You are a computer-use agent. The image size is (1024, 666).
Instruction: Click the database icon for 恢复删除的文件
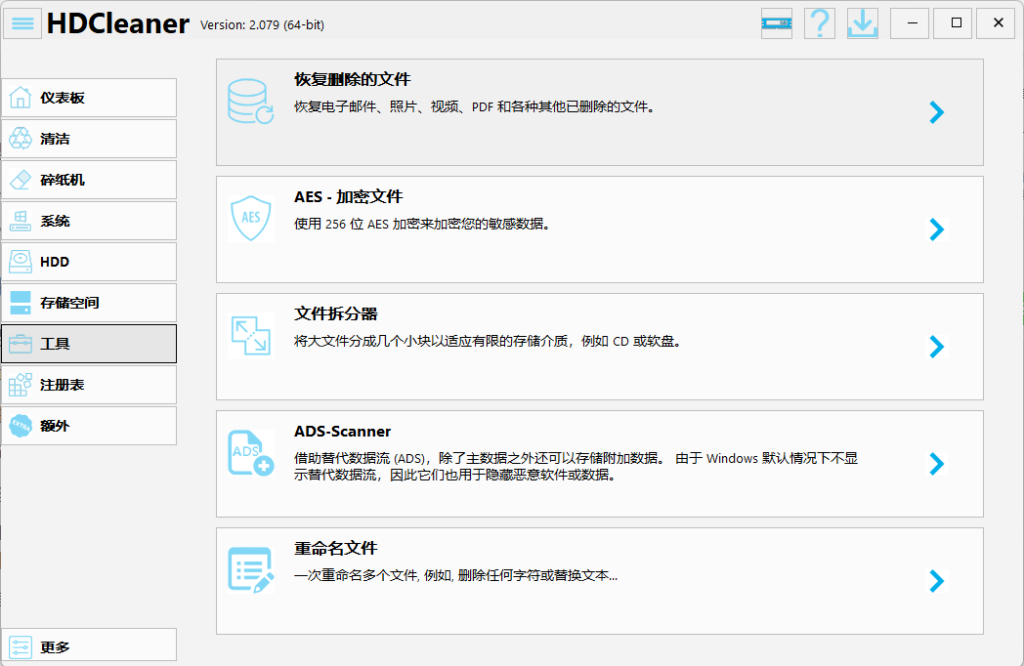[250, 102]
